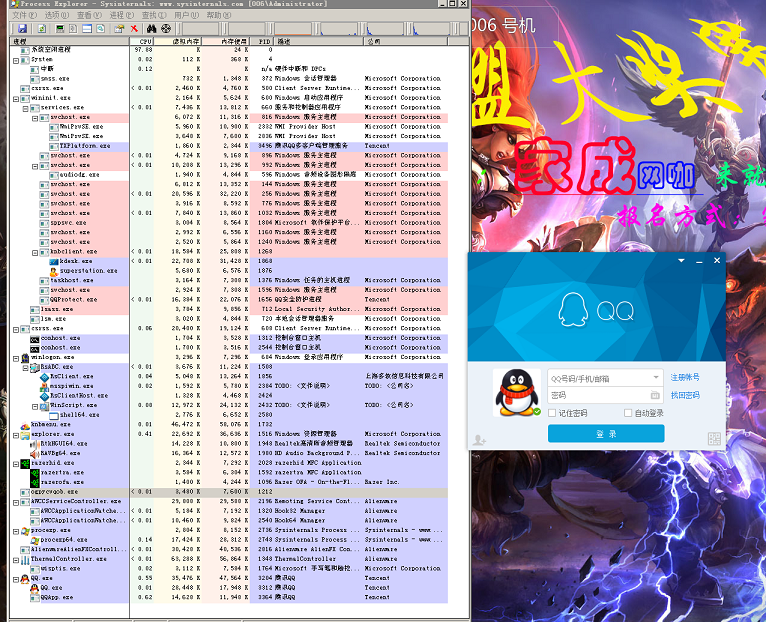This screenshot has height=622, width=766.
Task: Click the explorer.exe folder icon
Action: click(x=25, y=434)
